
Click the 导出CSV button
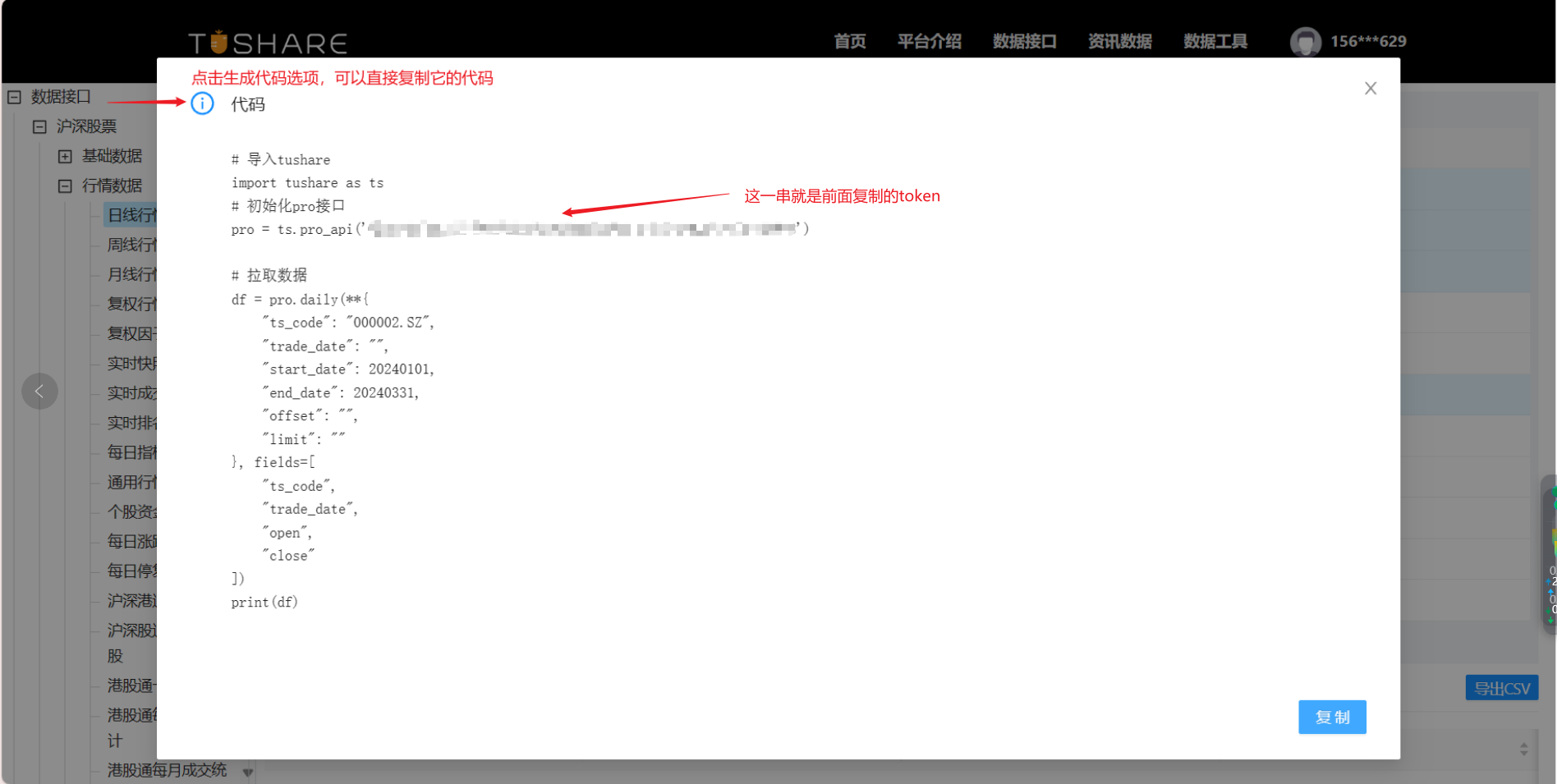(1501, 688)
